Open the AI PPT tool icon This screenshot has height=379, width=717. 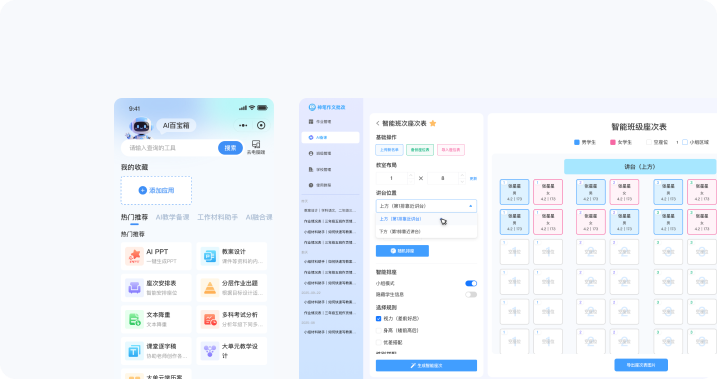[134, 256]
